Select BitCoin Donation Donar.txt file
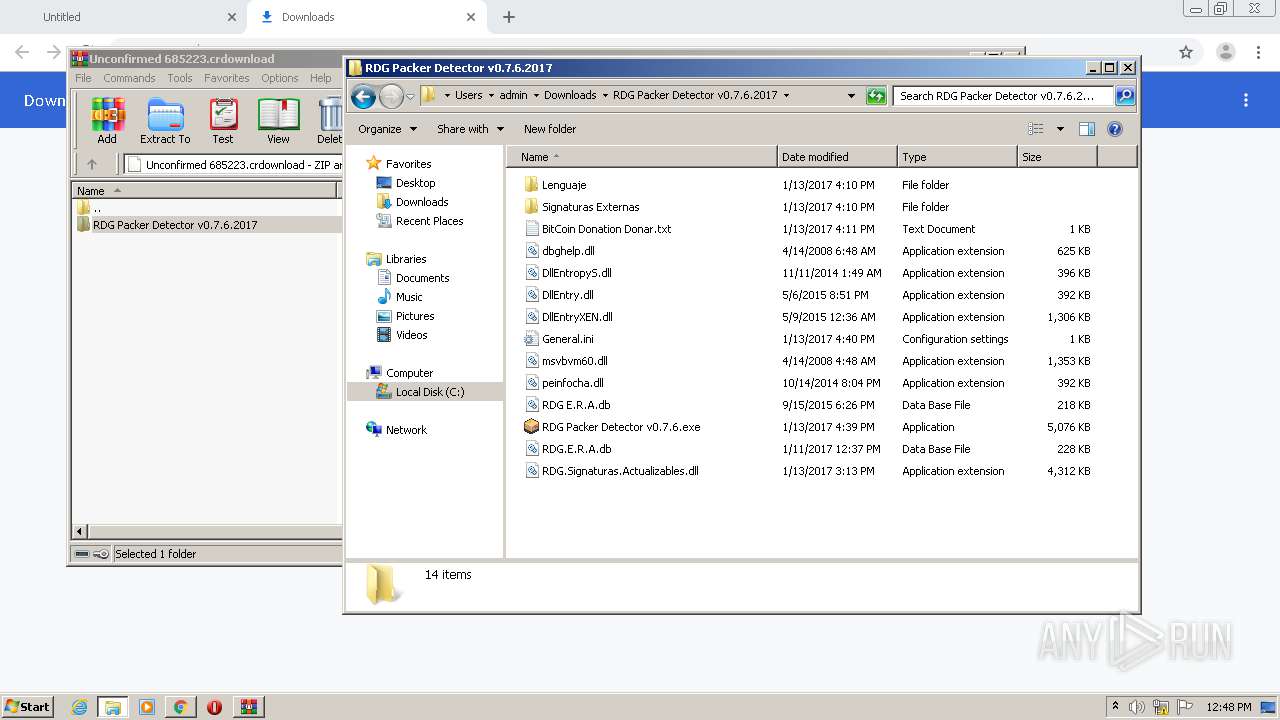Screen dimensions: 1280x720 click(x=607, y=229)
